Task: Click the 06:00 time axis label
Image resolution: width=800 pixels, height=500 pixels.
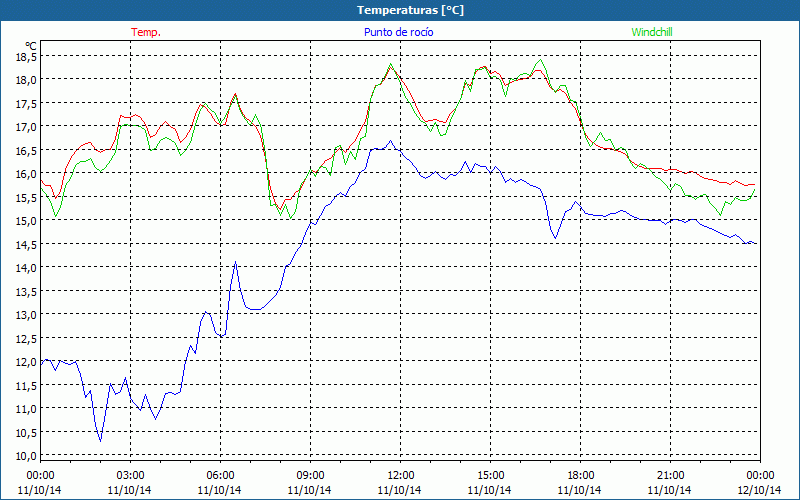Action: pyautogui.click(x=220, y=476)
